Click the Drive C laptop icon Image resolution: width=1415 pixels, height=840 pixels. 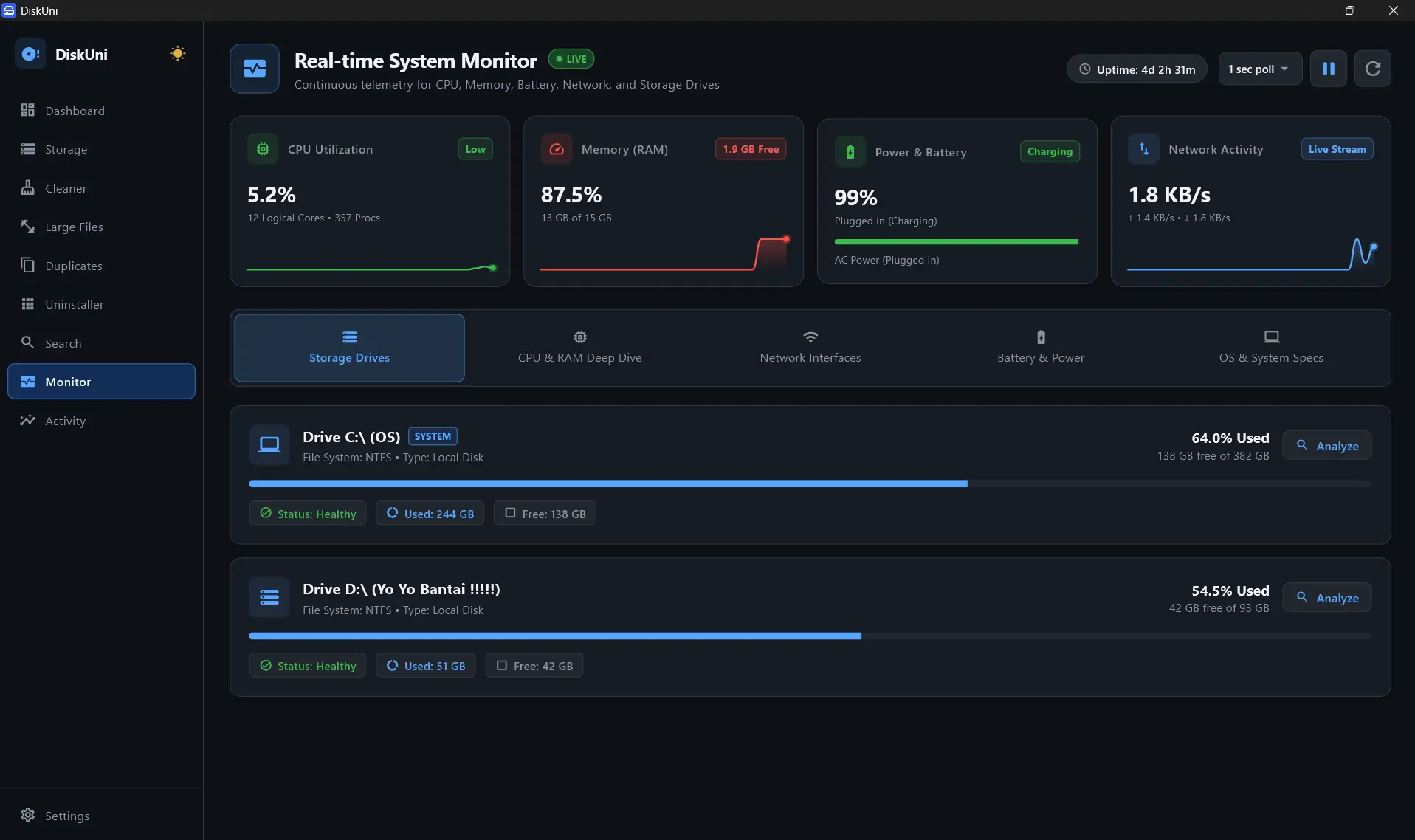click(269, 445)
